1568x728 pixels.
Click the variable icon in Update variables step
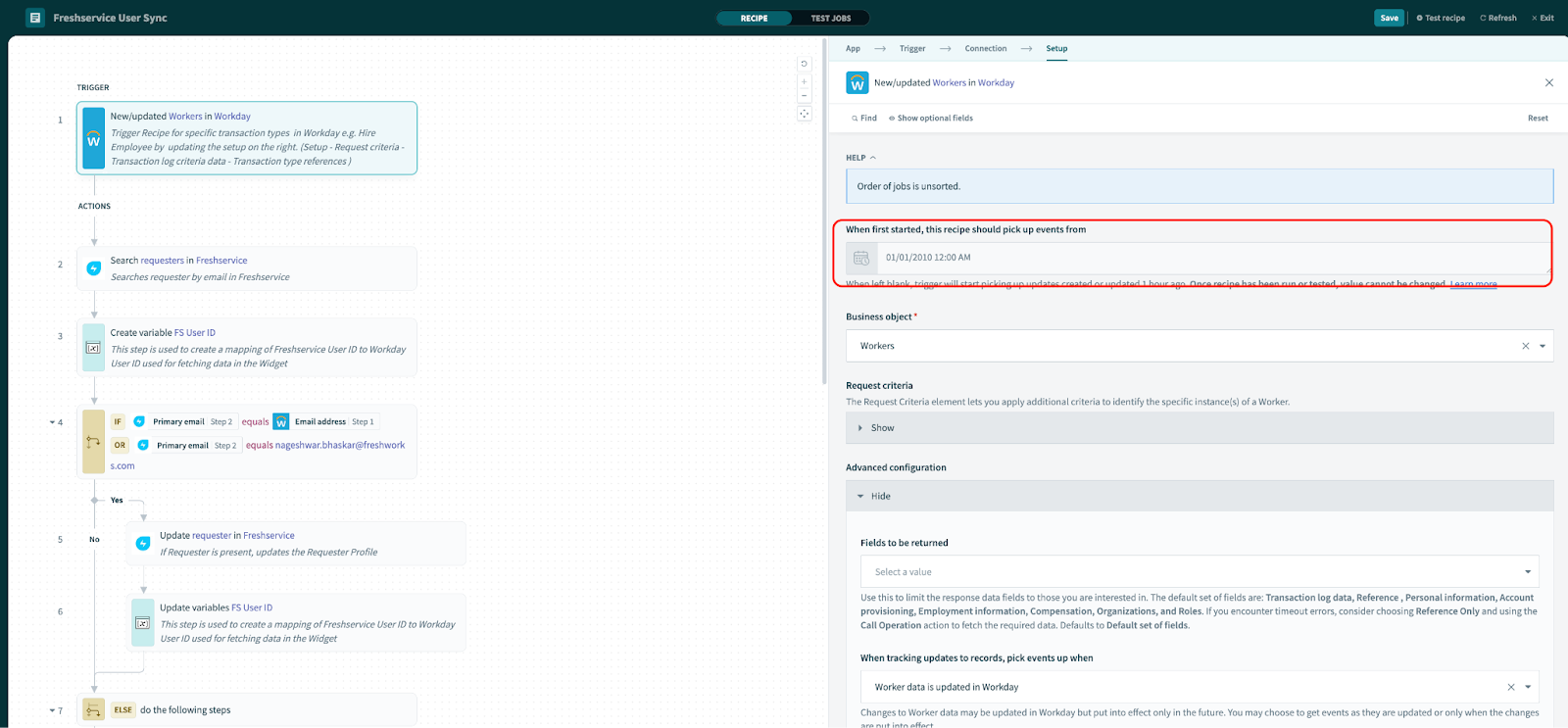tap(143, 622)
